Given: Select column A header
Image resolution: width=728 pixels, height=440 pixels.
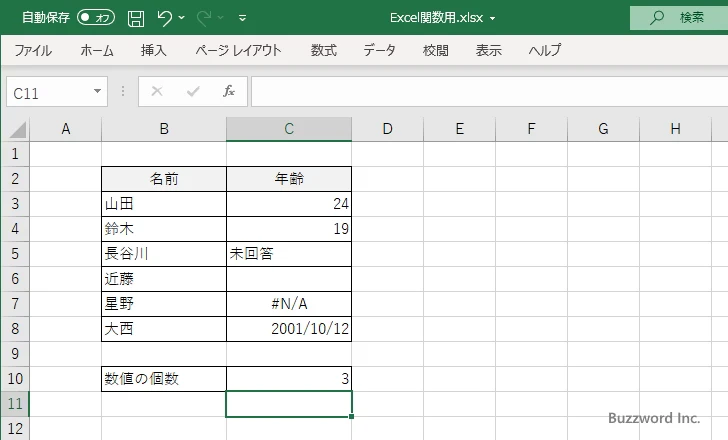Looking at the screenshot, I should (x=66, y=129).
